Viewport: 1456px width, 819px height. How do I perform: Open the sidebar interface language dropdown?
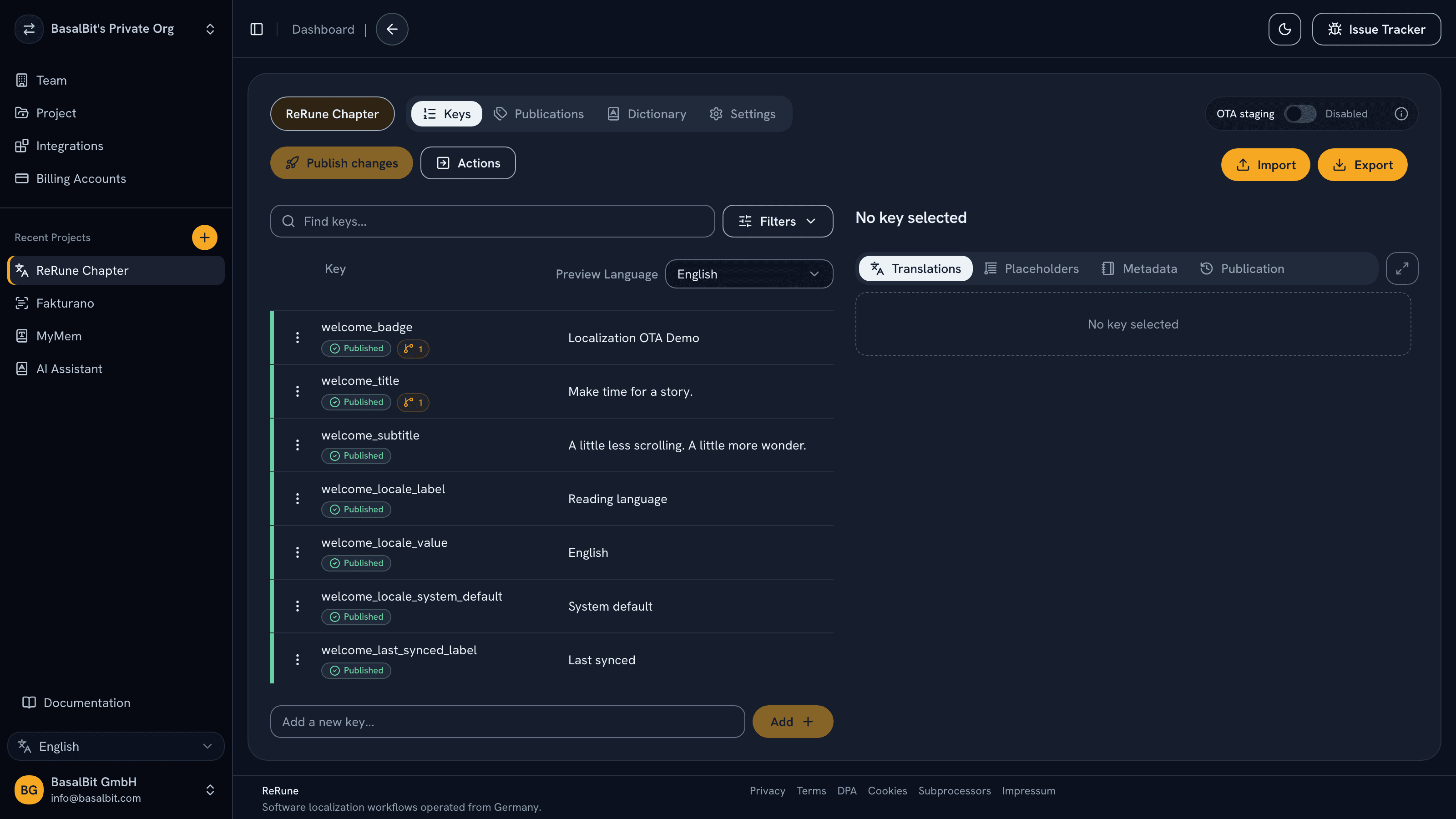point(116,746)
